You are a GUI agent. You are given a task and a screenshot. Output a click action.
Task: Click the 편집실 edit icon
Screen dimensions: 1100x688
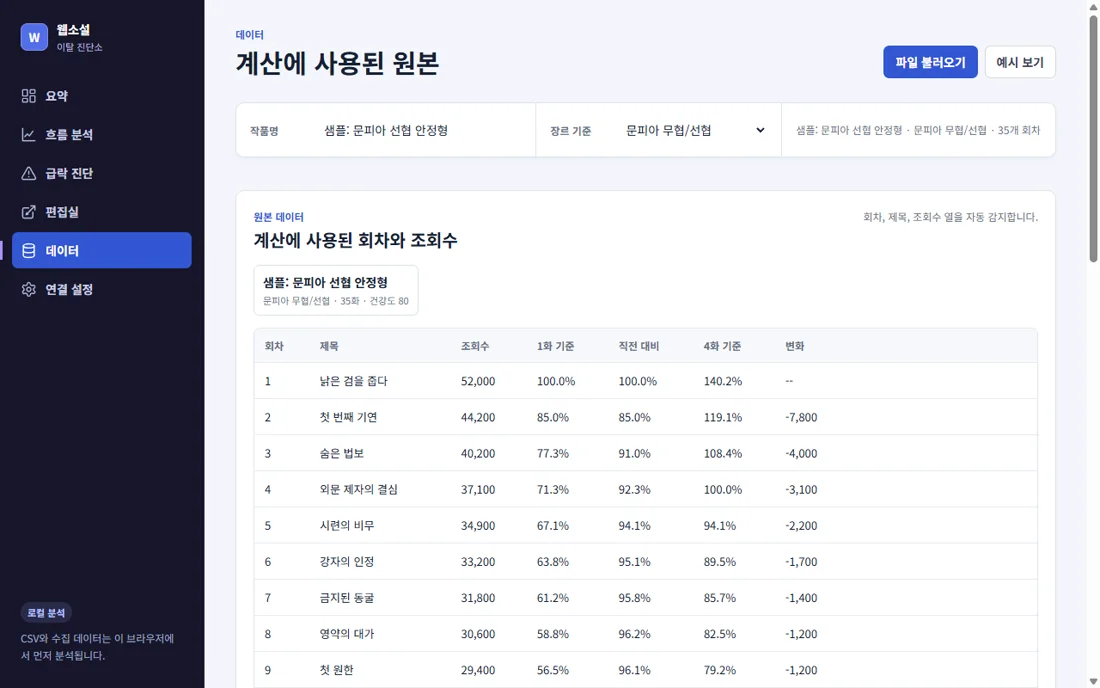point(29,212)
